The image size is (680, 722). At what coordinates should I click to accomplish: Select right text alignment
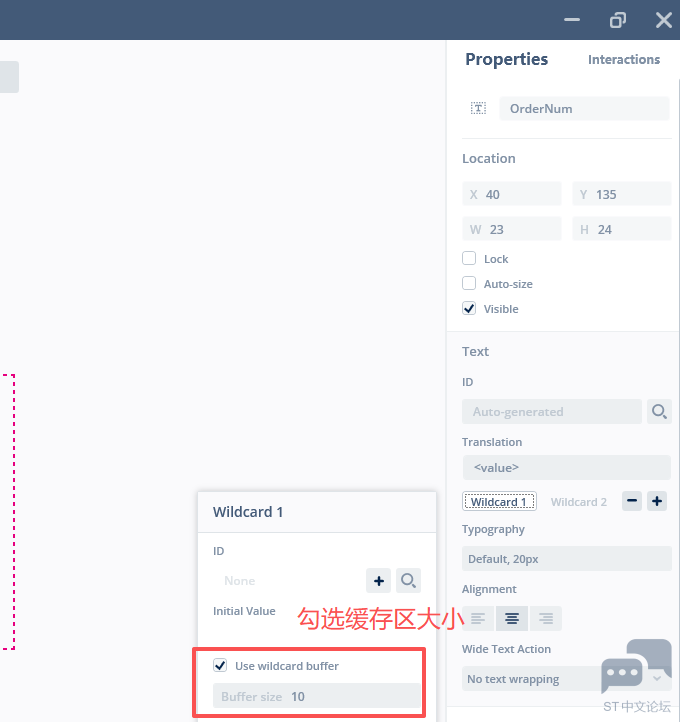(545, 618)
